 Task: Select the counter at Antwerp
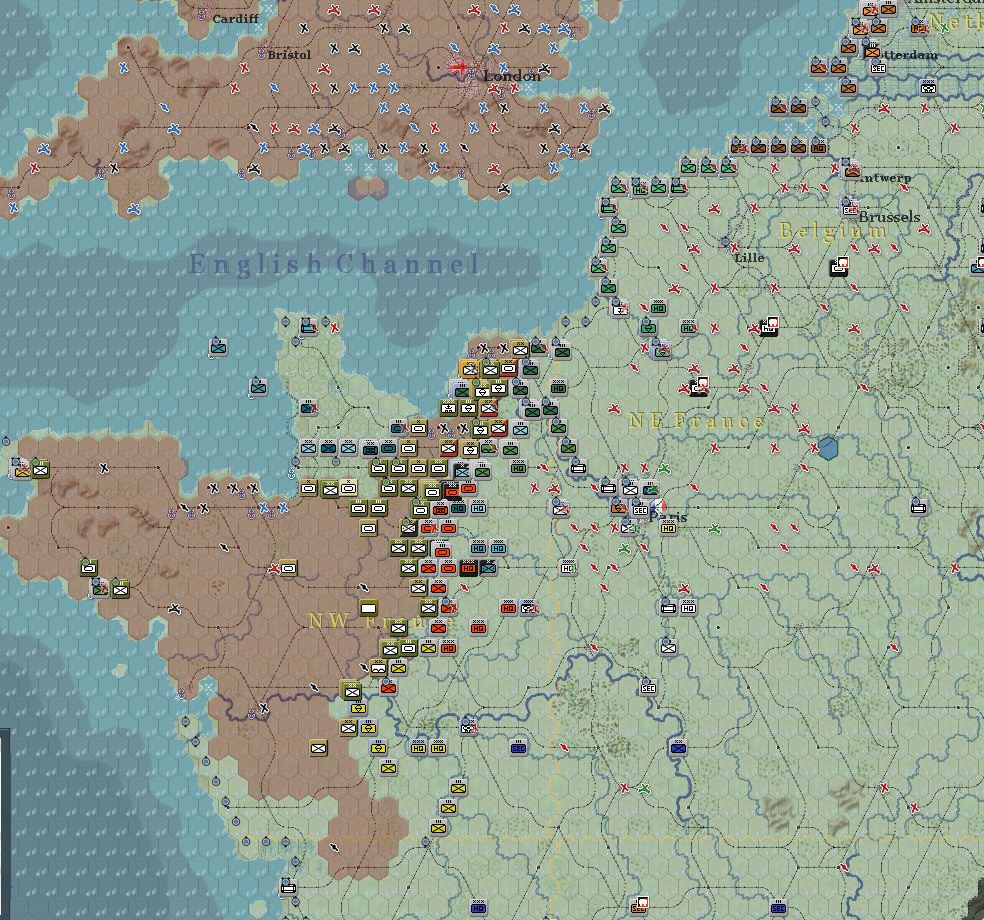click(852, 168)
